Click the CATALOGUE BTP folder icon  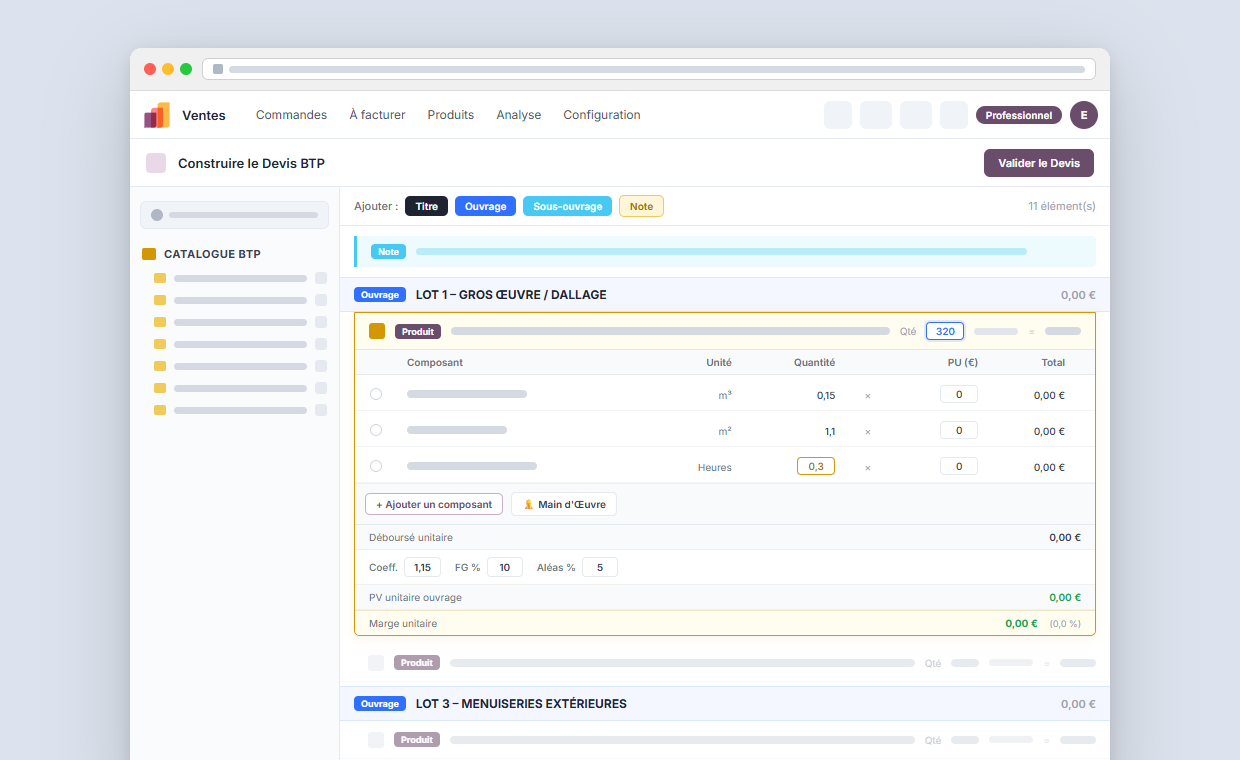tap(149, 254)
